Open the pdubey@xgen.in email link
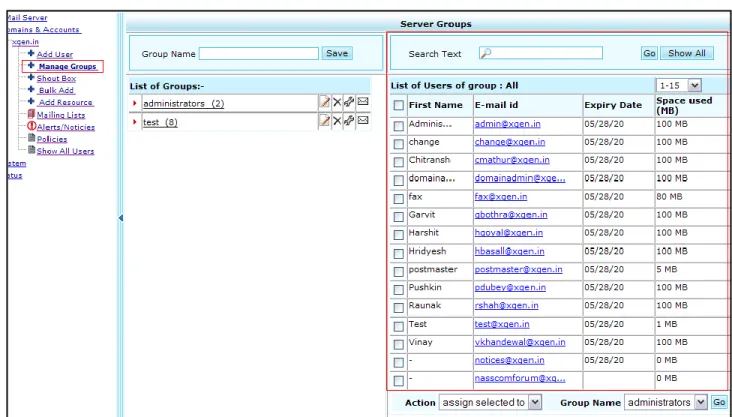732x417 pixels. point(510,288)
